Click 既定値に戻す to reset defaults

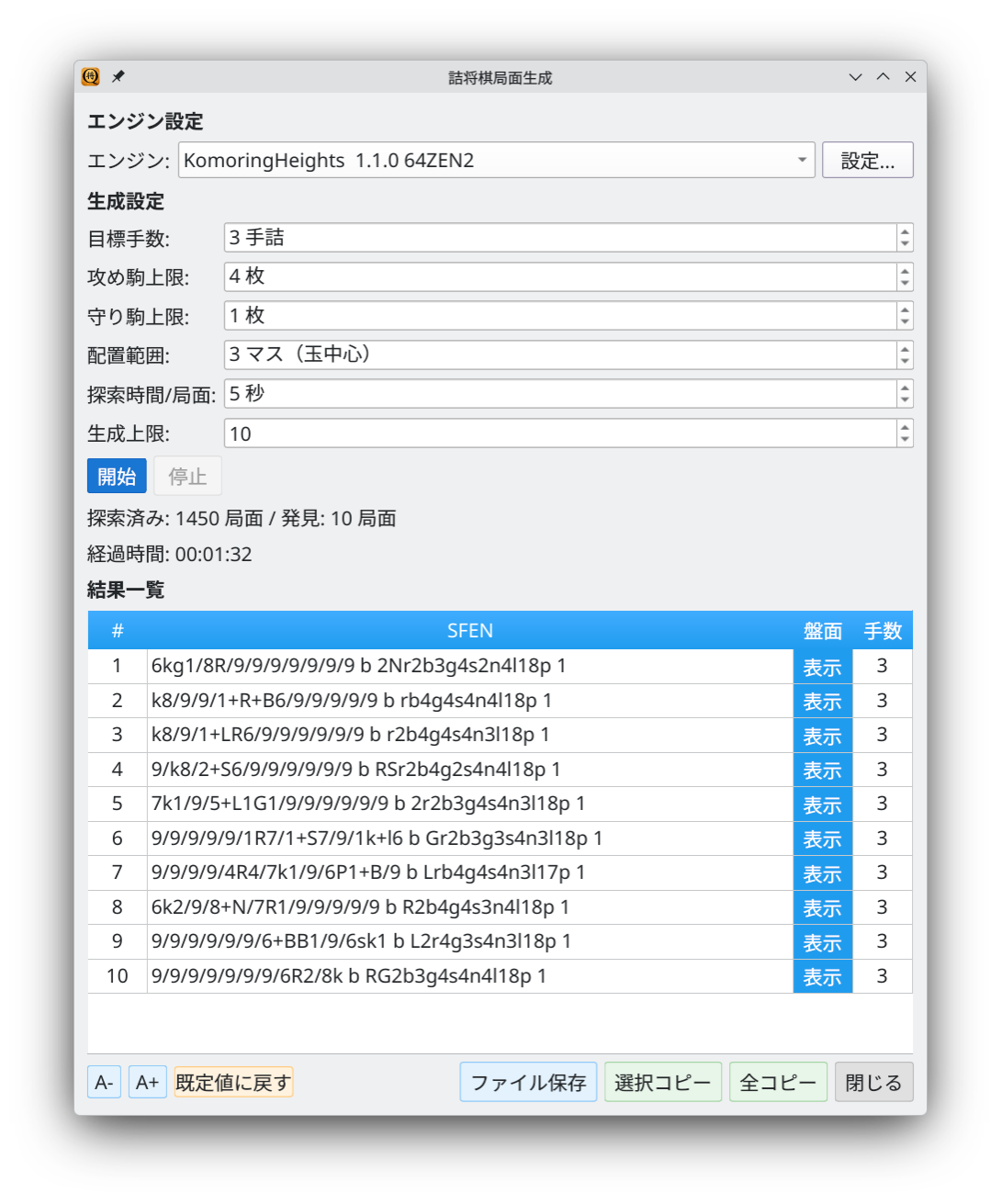click(233, 1083)
